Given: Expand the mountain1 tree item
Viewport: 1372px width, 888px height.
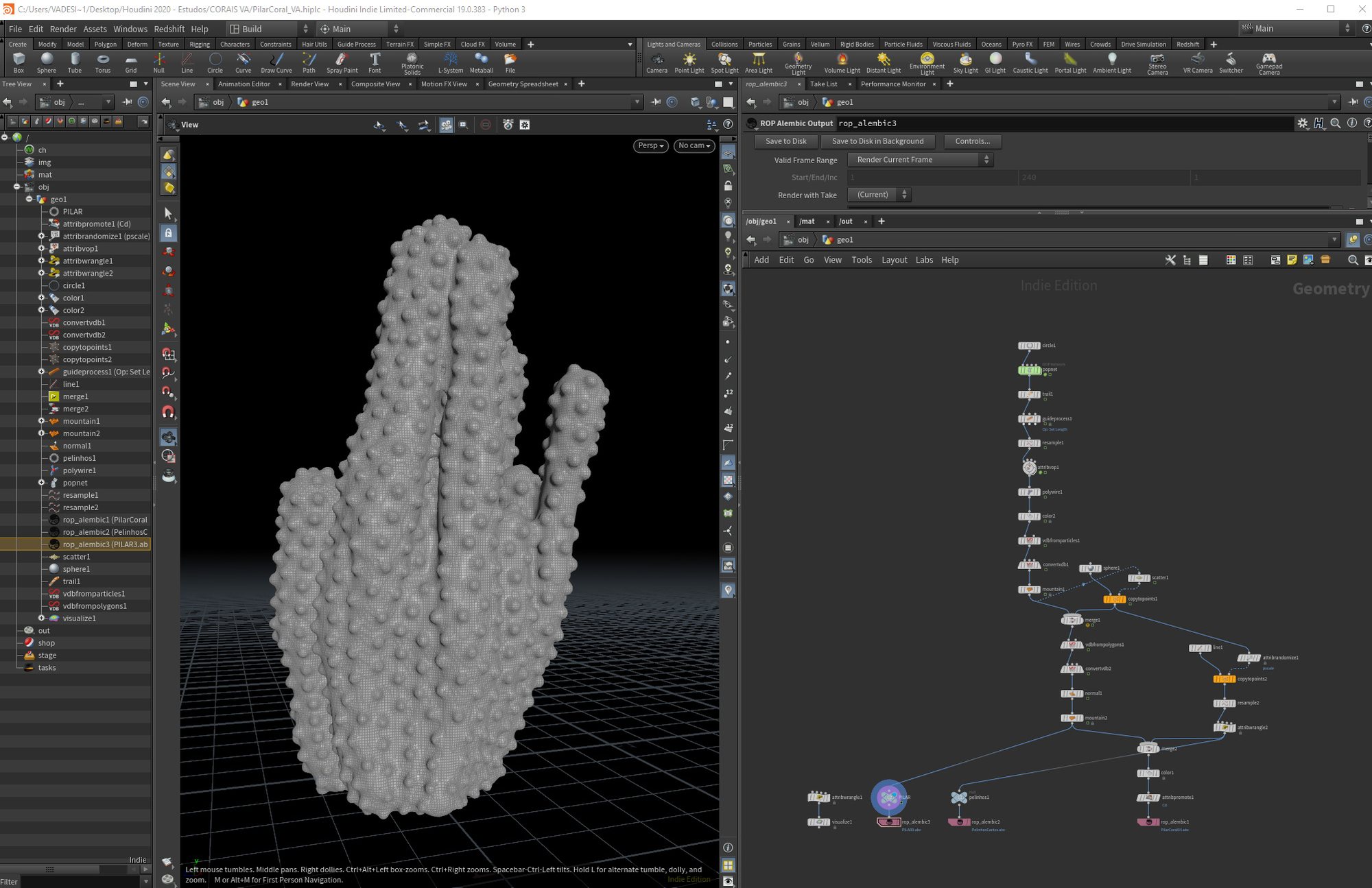Looking at the screenshot, I should [41, 421].
